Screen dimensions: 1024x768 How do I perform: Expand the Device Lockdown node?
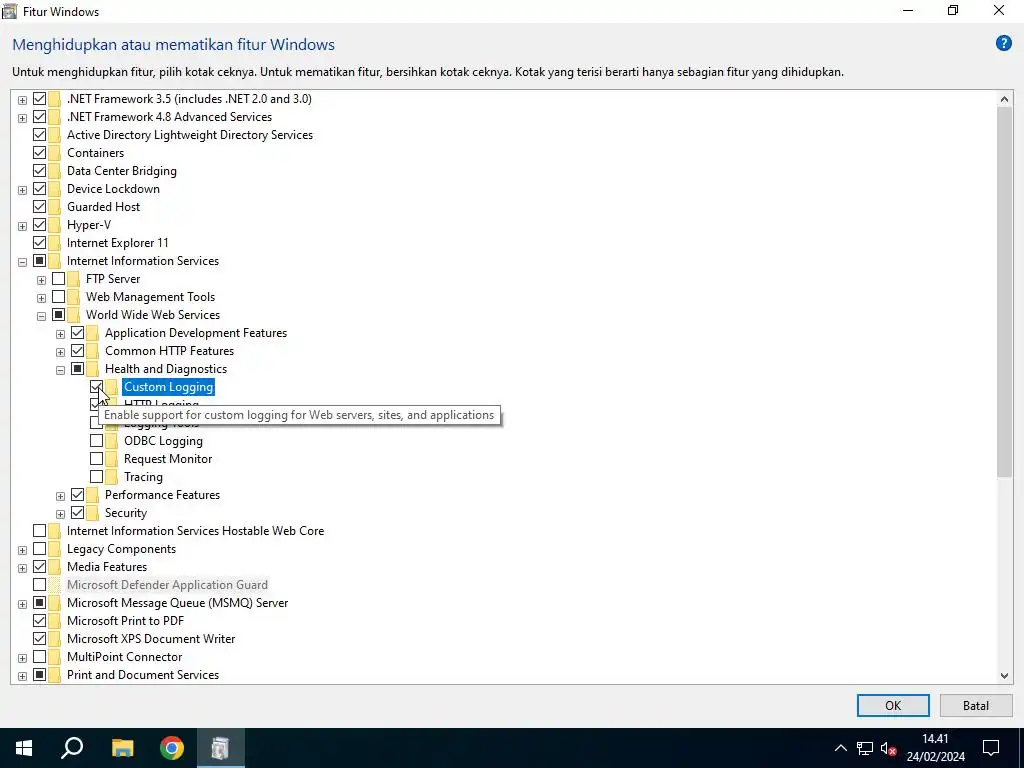click(x=22, y=190)
